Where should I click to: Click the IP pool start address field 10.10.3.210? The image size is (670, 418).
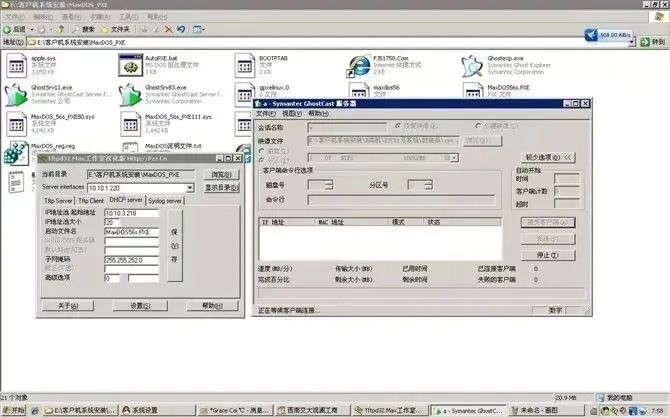tap(132, 213)
